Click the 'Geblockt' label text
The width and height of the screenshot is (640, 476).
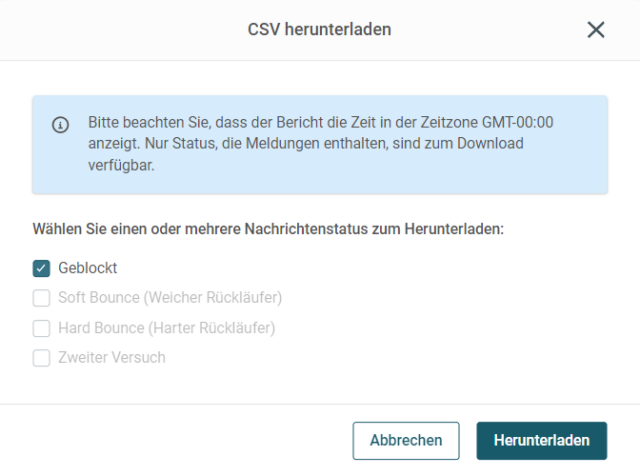(88, 268)
